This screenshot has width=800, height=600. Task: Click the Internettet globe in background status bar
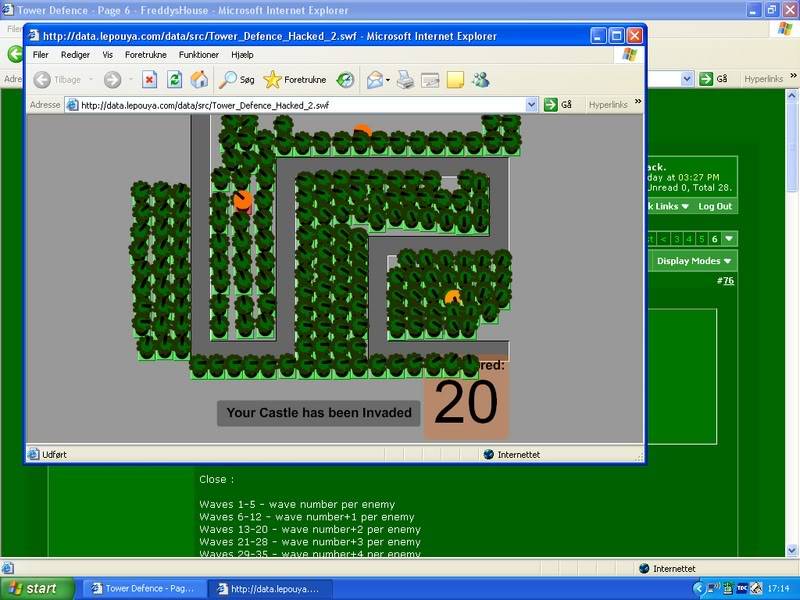point(644,568)
